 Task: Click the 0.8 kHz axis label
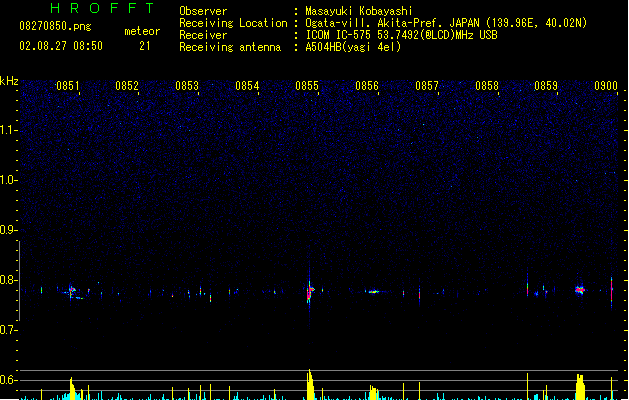click(x=8, y=280)
